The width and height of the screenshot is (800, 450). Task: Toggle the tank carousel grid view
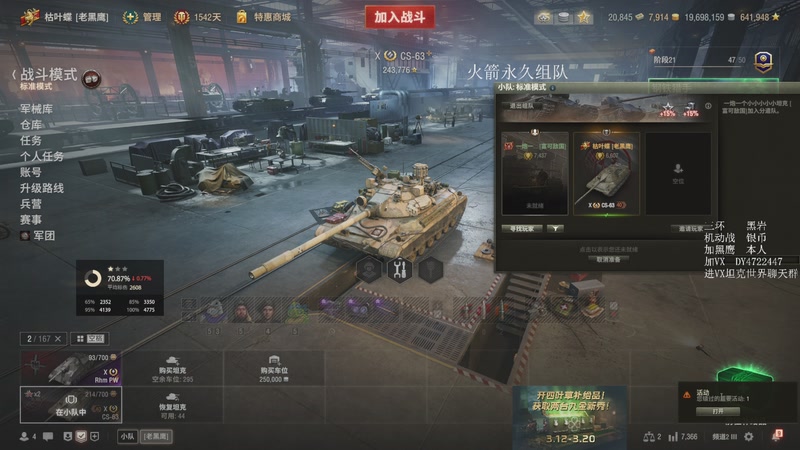(80, 339)
